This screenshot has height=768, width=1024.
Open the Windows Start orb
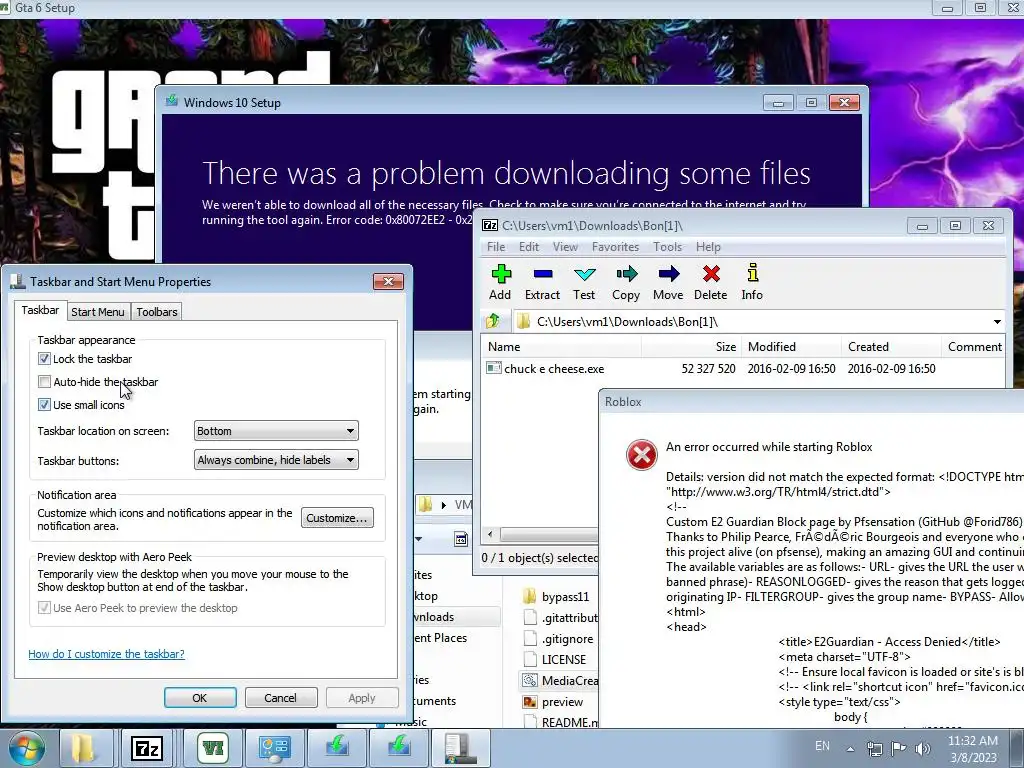(26, 748)
